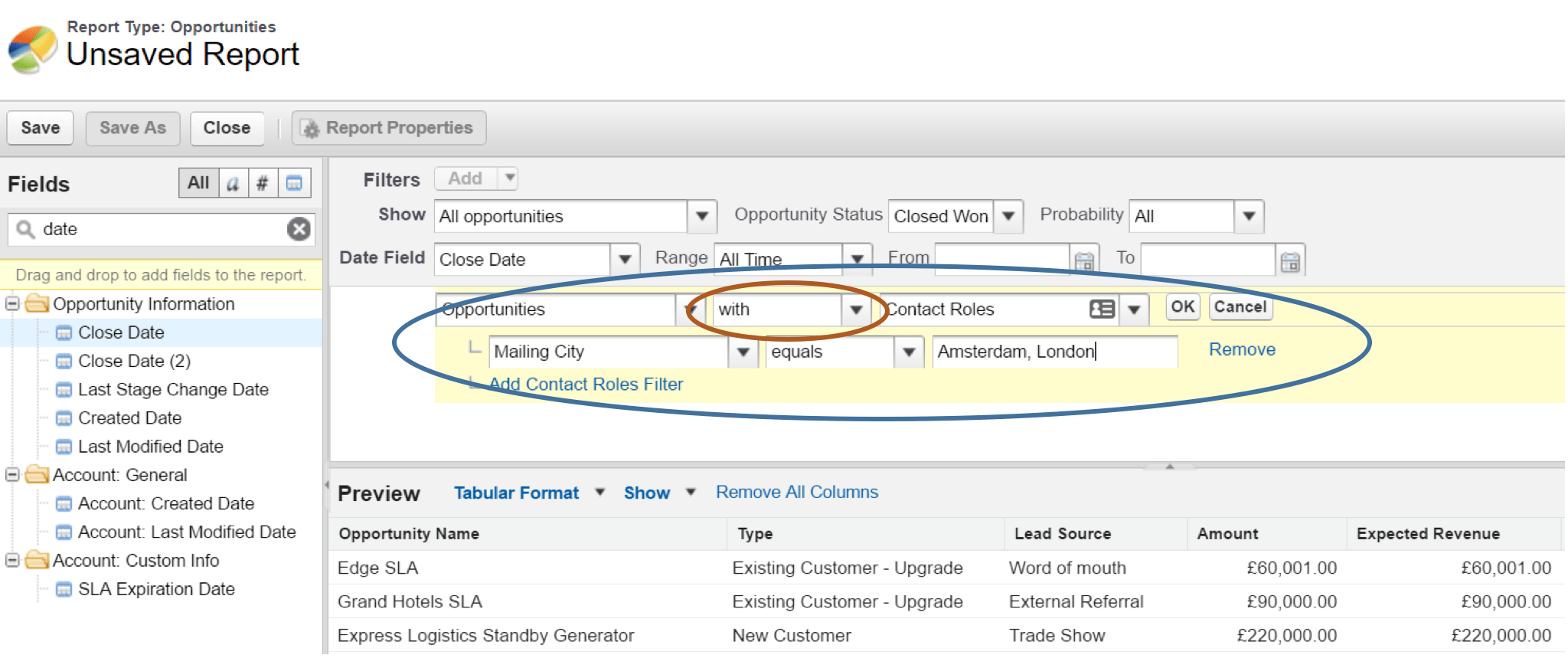Show all field types with All toggle
This screenshot has height=668, width=1568.
(x=198, y=183)
